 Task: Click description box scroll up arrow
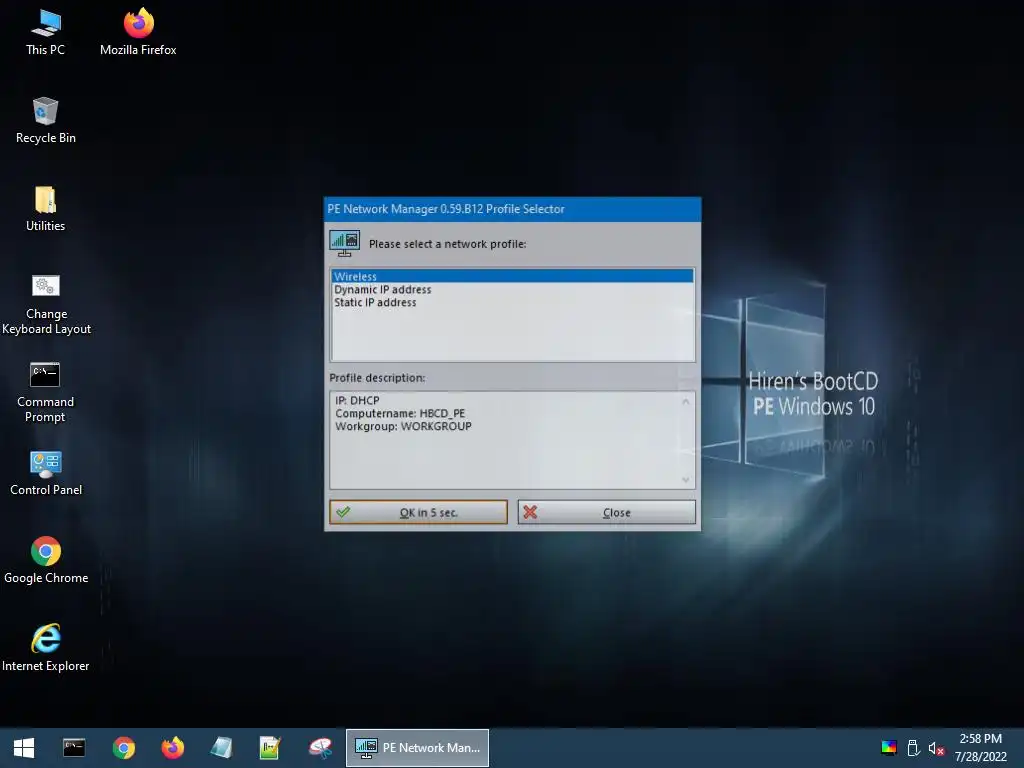pyautogui.click(x=686, y=402)
